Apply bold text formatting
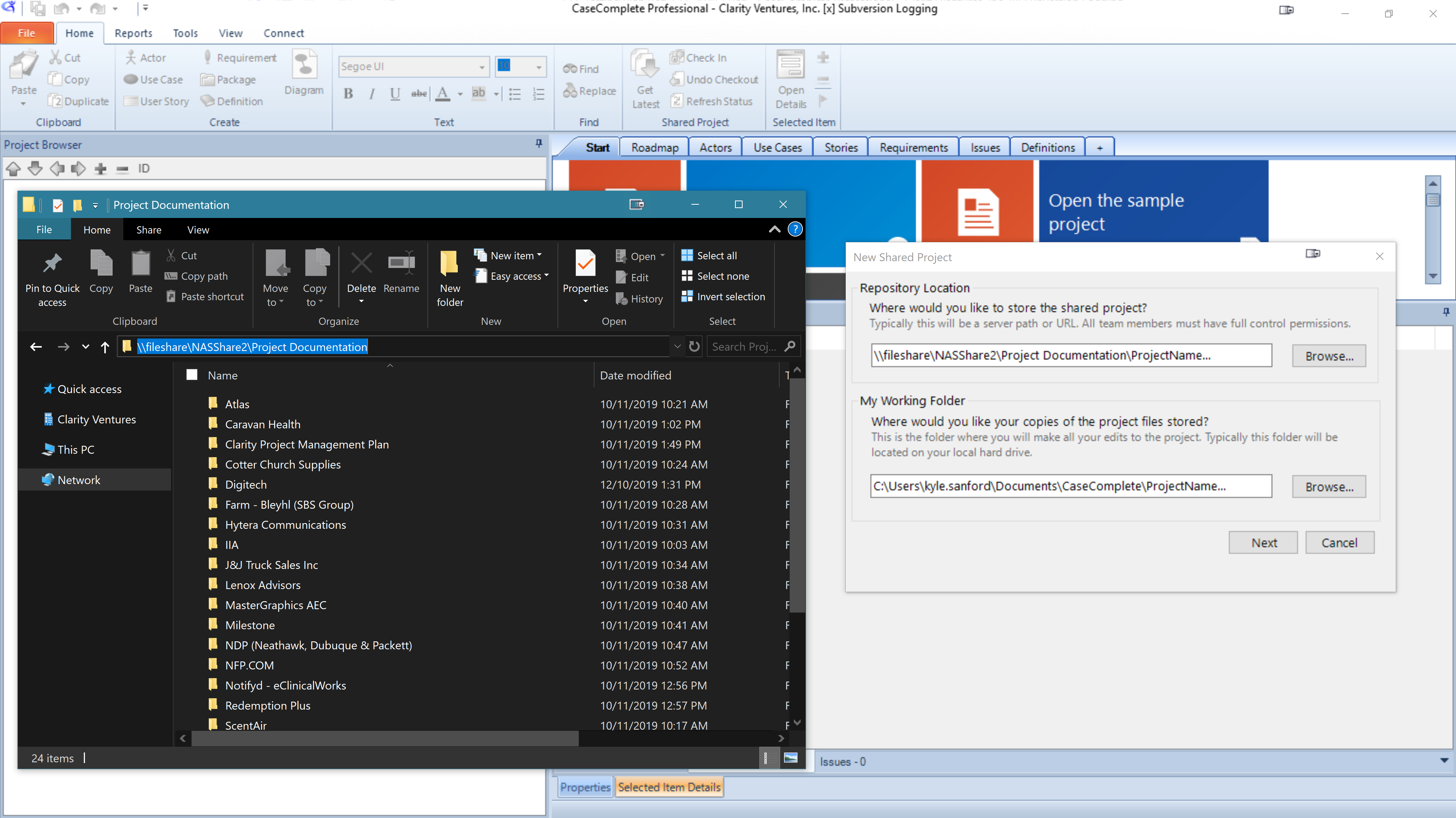 pyautogui.click(x=348, y=93)
